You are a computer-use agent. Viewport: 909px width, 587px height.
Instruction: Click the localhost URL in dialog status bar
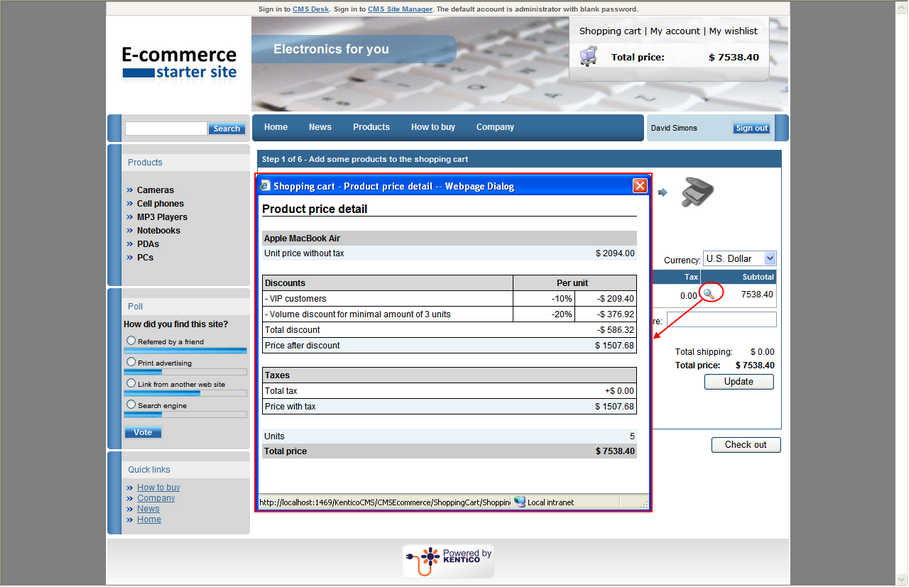pyautogui.click(x=385, y=502)
